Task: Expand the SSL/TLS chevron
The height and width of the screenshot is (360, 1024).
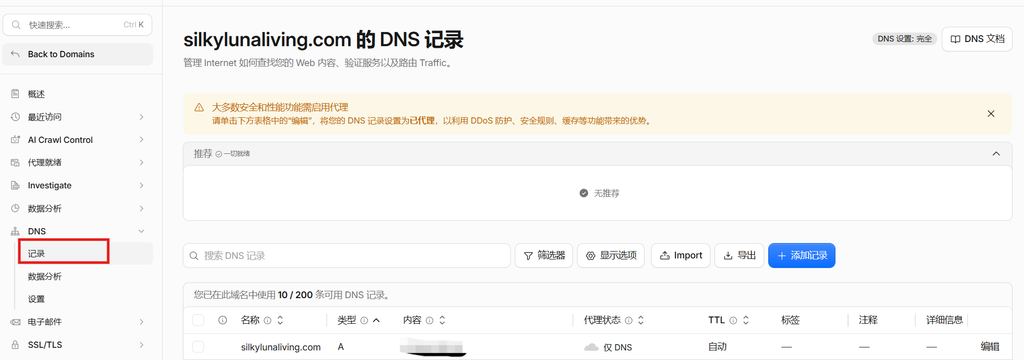Action: [142, 344]
